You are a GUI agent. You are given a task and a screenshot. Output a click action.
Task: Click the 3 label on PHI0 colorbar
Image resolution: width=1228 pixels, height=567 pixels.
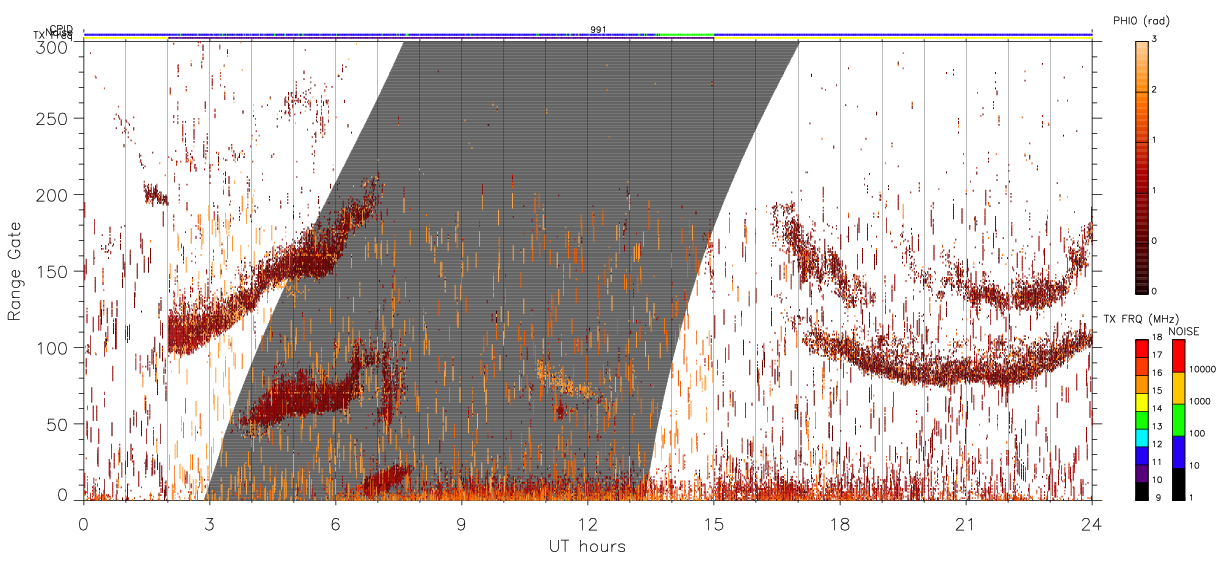click(1156, 41)
